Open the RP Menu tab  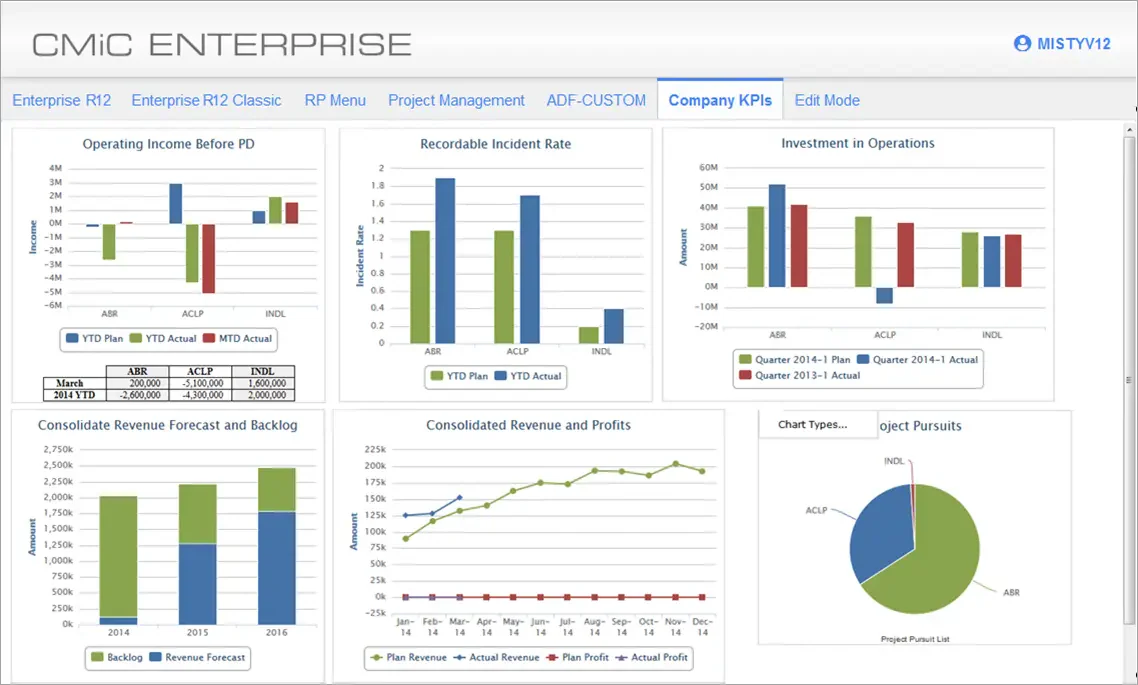coord(335,100)
